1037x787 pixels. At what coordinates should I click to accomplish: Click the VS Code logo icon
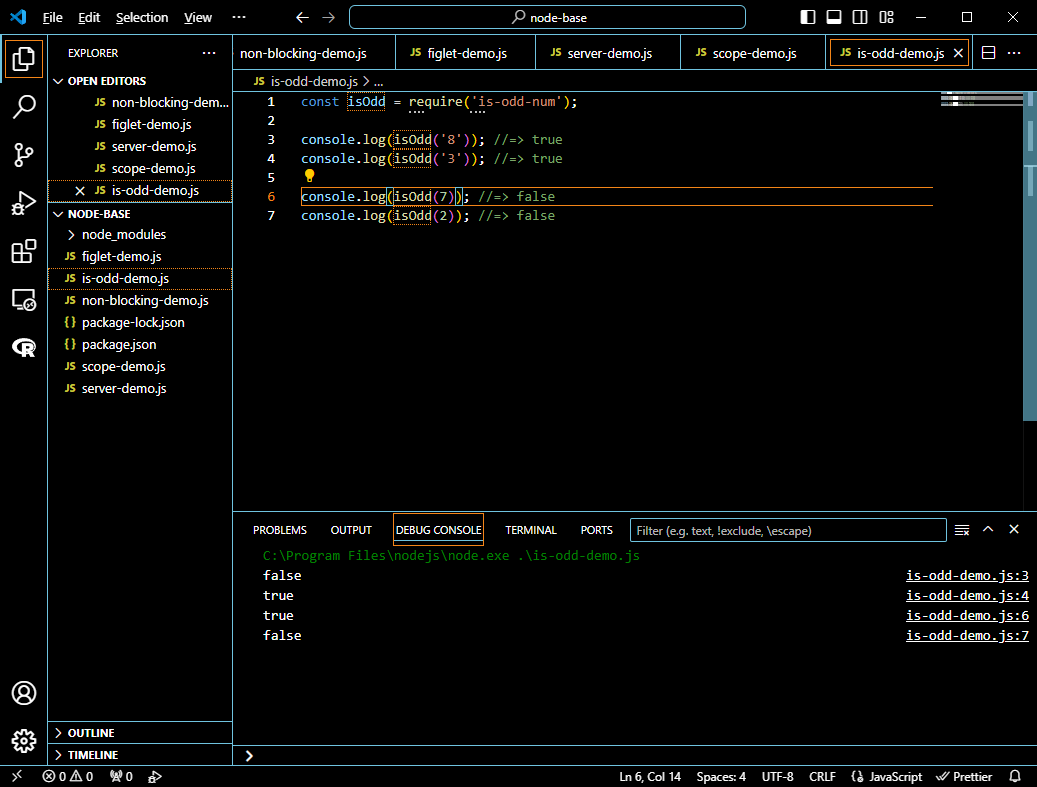click(18, 17)
